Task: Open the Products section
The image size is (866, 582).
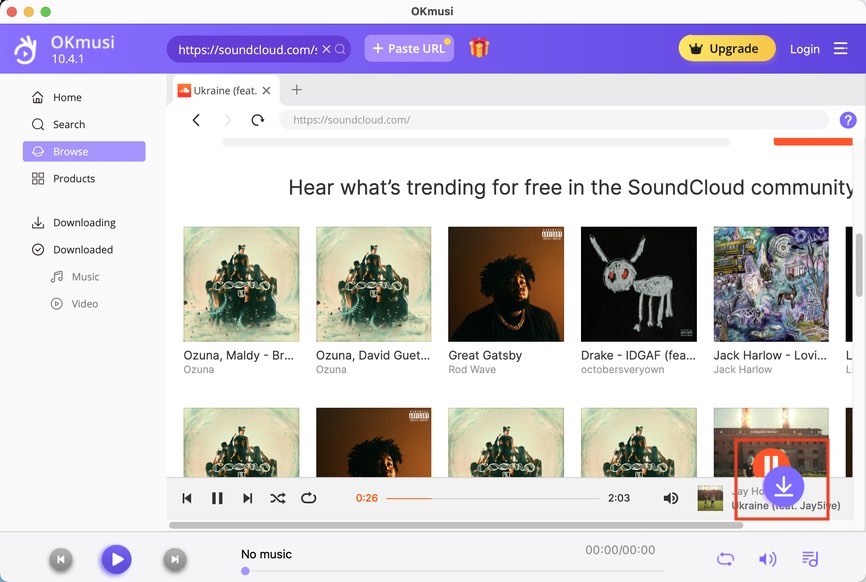Action: tap(74, 178)
